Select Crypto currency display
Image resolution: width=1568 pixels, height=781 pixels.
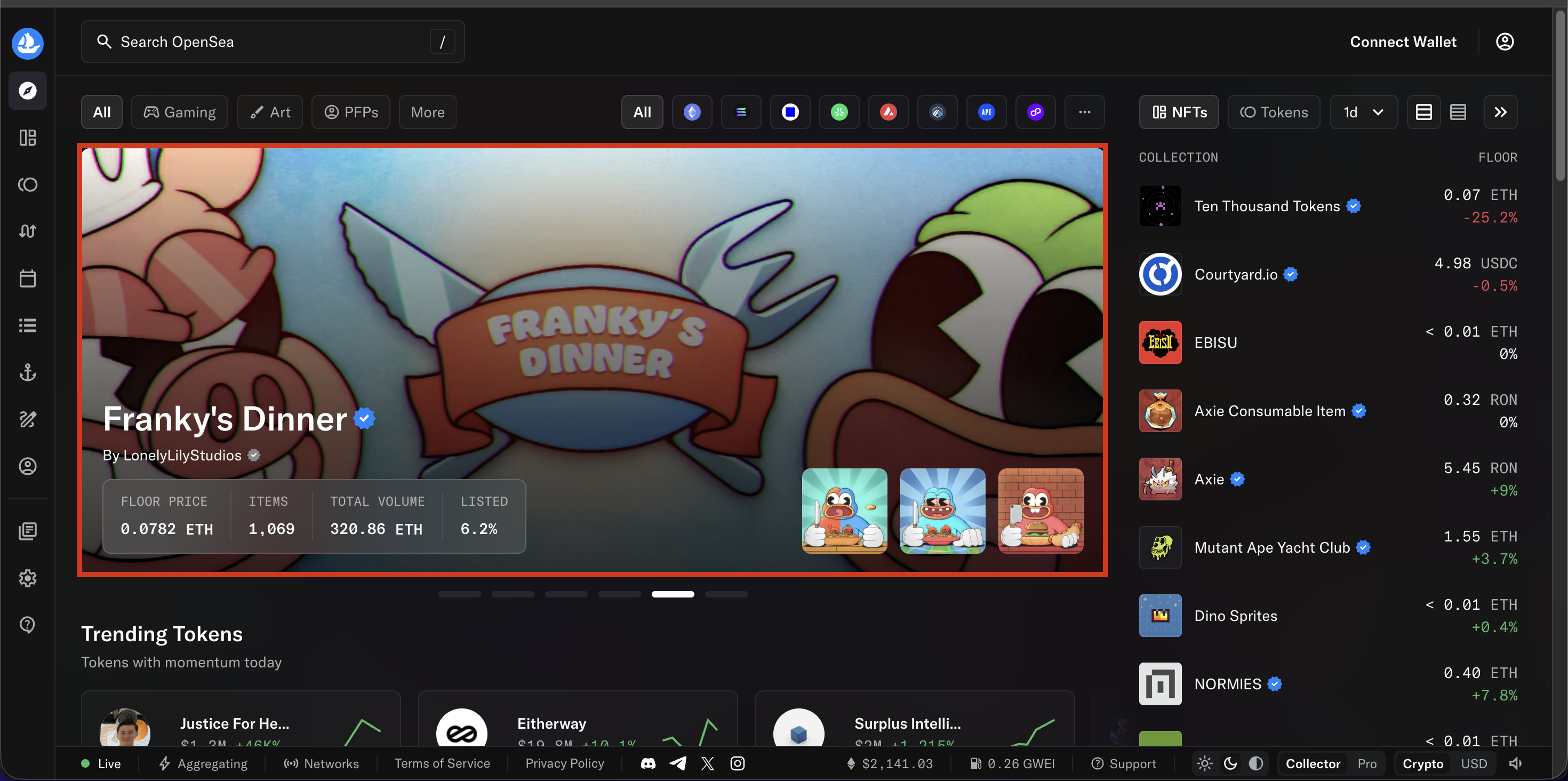(1422, 763)
